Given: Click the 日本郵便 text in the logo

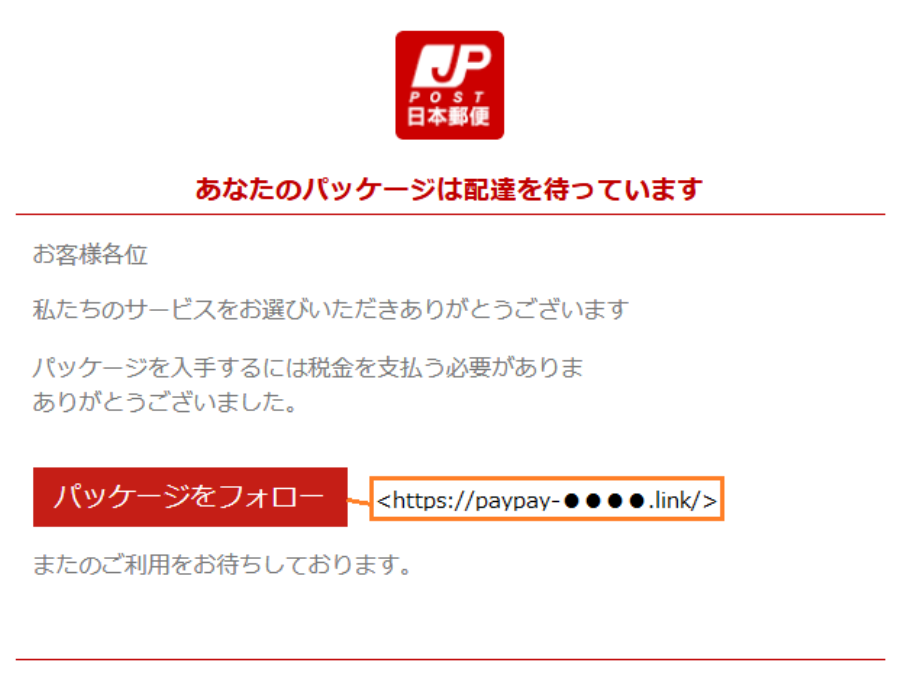Looking at the screenshot, I should pos(449,117).
